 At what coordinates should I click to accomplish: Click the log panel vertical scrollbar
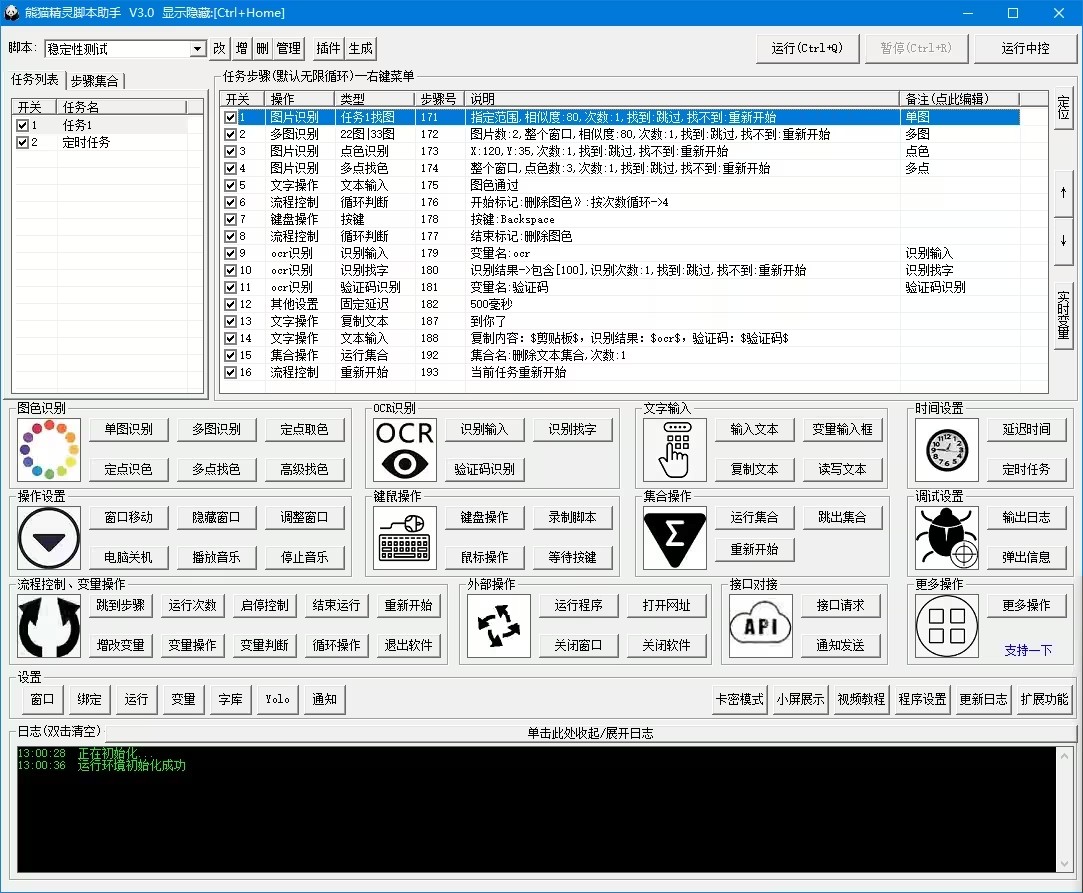(1066, 810)
